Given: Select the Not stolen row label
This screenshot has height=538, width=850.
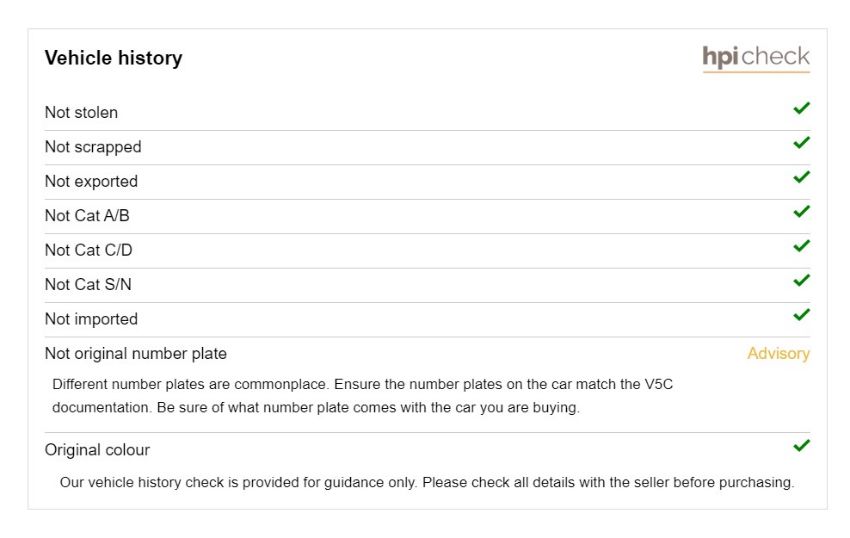Looking at the screenshot, I should (81, 112).
